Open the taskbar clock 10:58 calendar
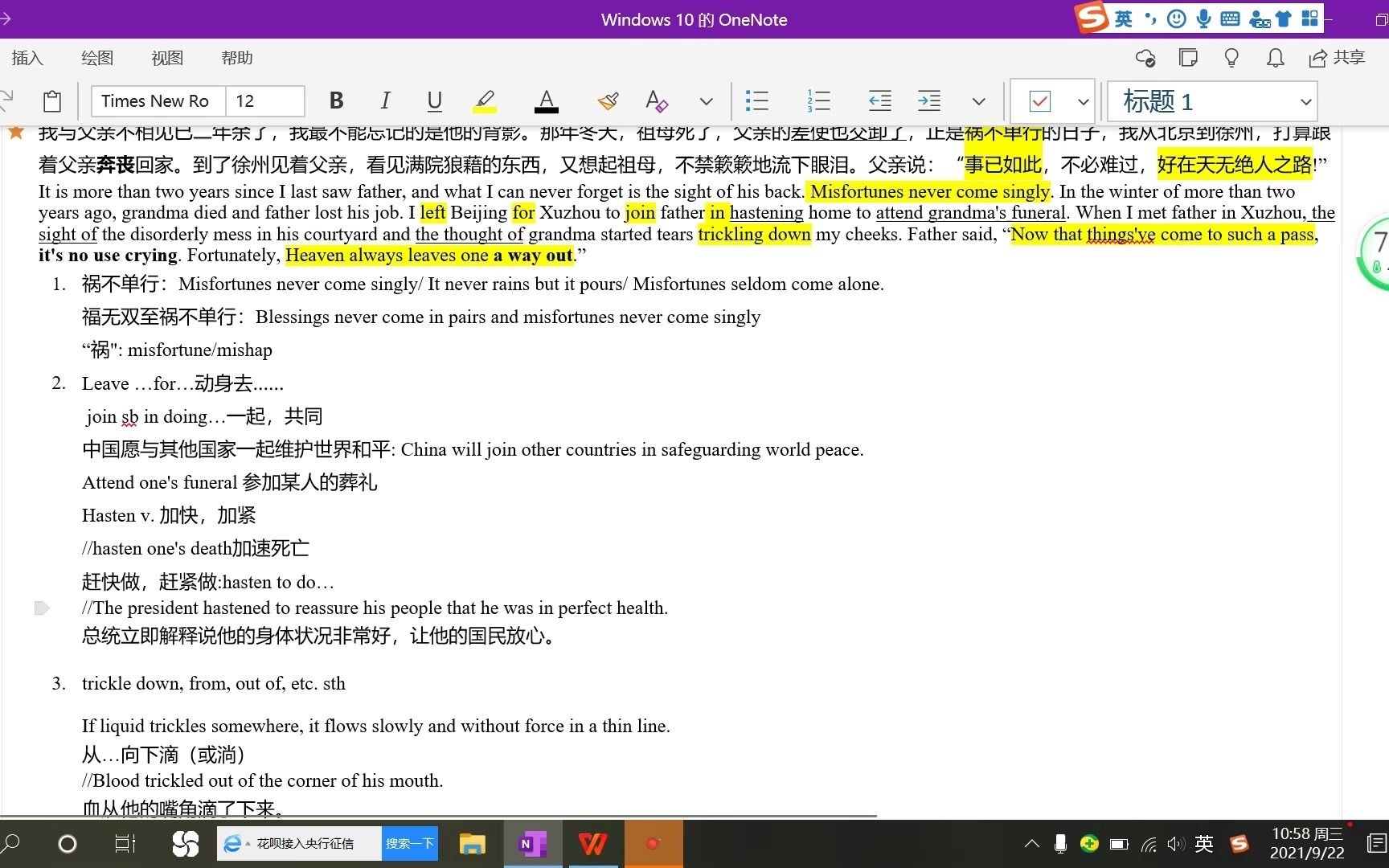 (x=1307, y=844)
